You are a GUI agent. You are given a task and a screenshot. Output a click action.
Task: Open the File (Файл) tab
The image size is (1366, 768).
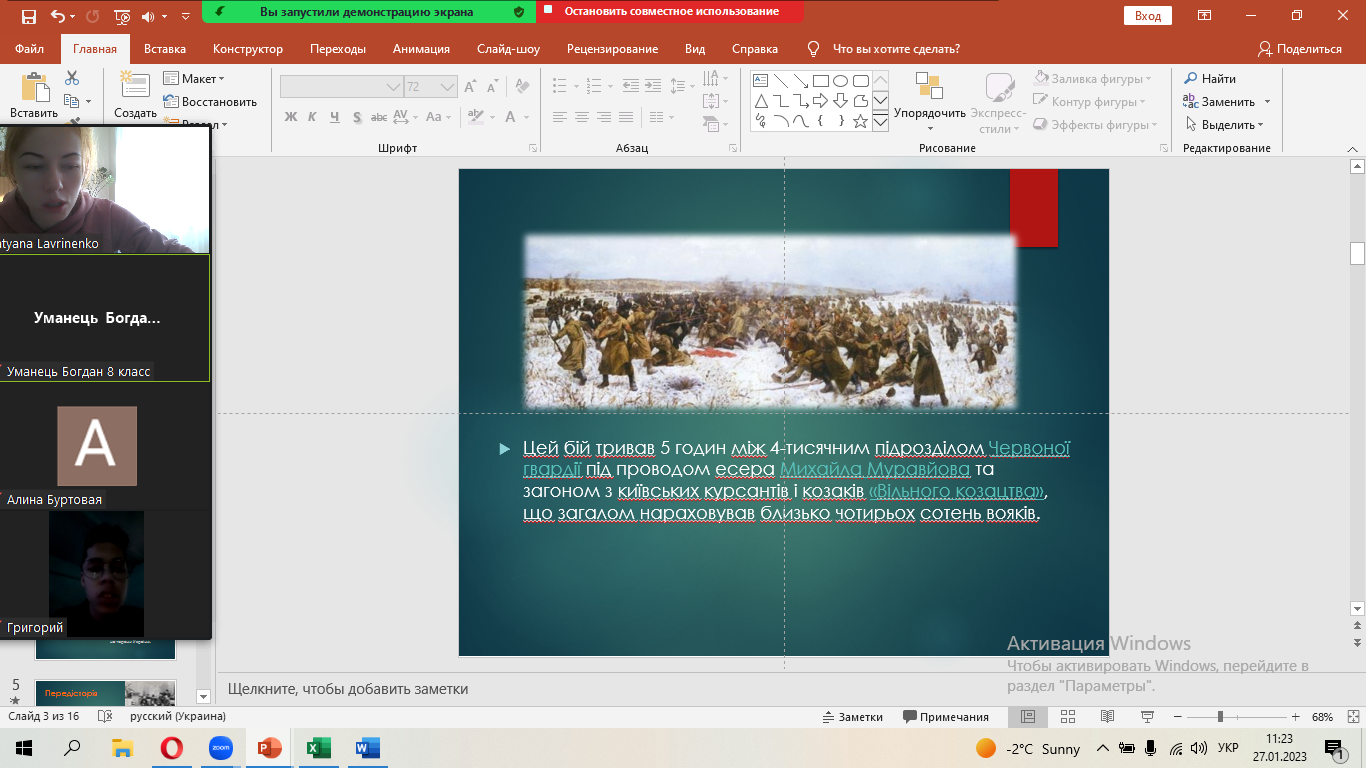[30, 49]
